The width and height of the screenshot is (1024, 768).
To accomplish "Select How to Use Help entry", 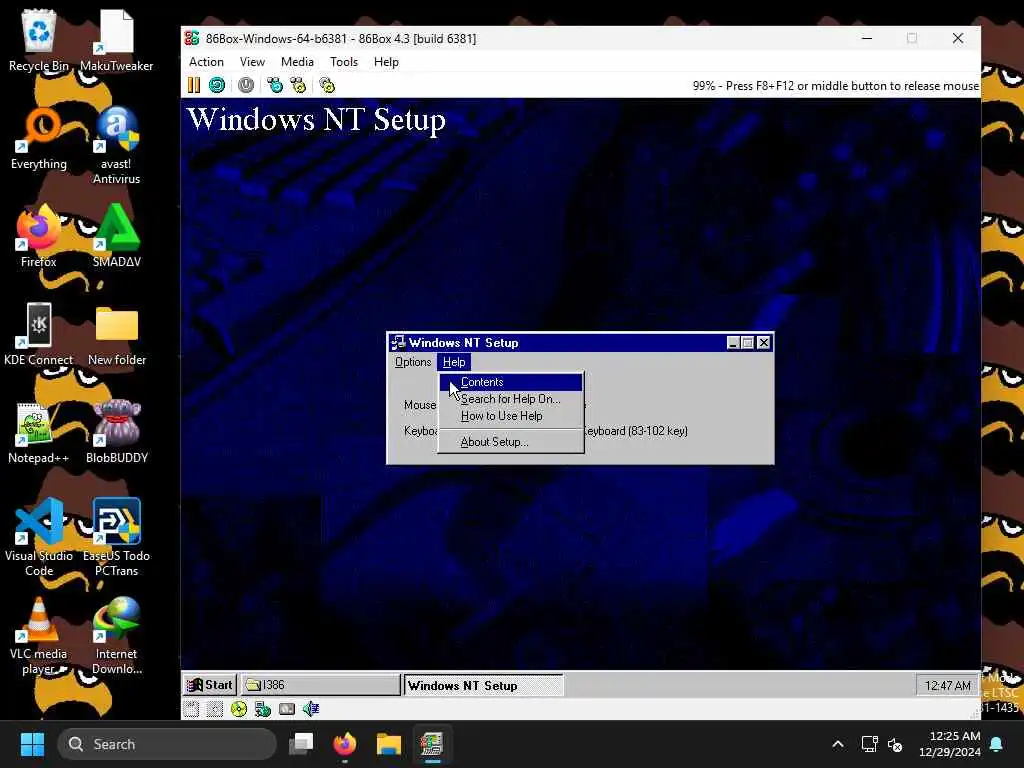I will [x=511, y=416].
